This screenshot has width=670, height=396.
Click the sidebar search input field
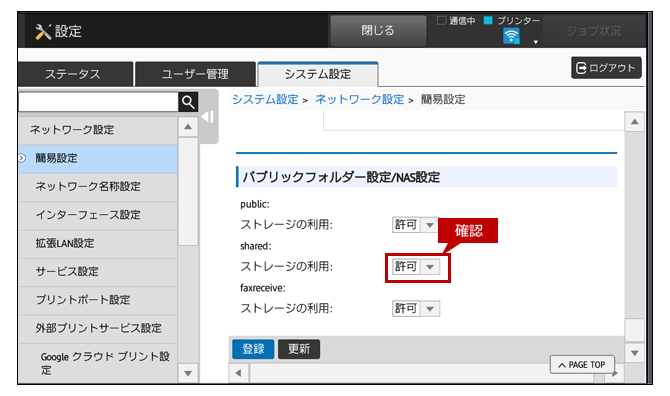coord(98,102)
